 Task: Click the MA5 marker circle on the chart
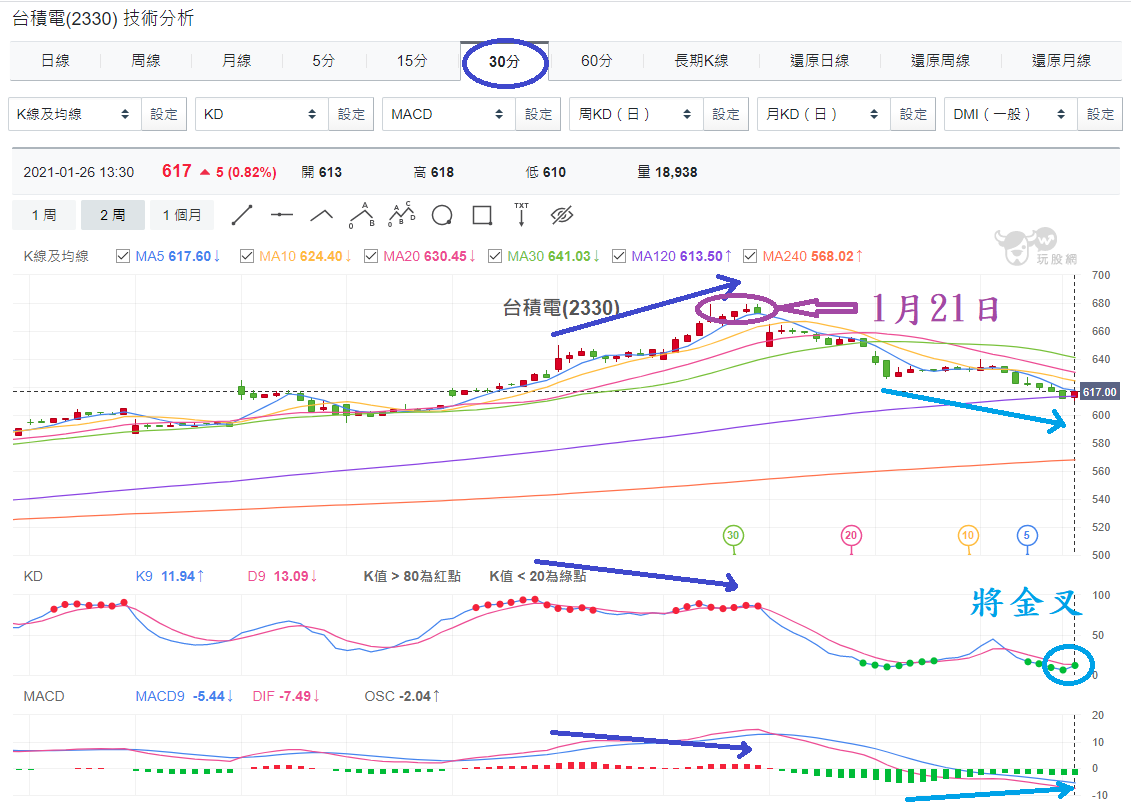[1027, 535]
